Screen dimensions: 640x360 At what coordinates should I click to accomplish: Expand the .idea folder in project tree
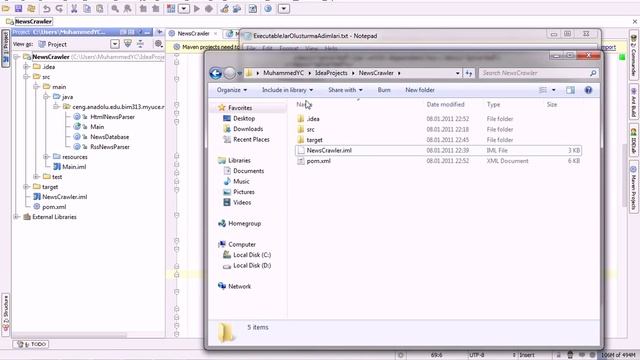[27, 67]
